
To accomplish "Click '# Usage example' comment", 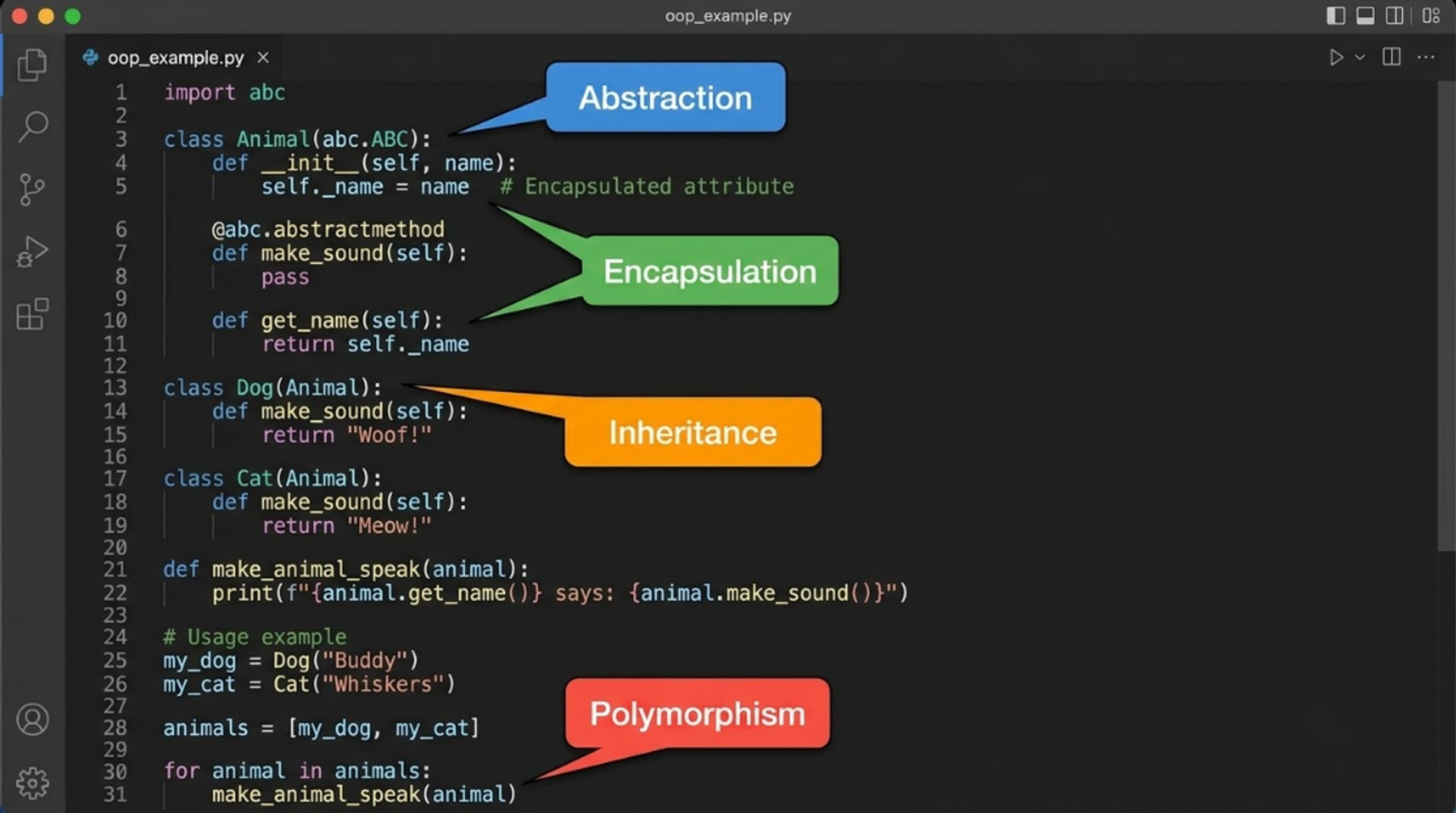I will point(255,637).
